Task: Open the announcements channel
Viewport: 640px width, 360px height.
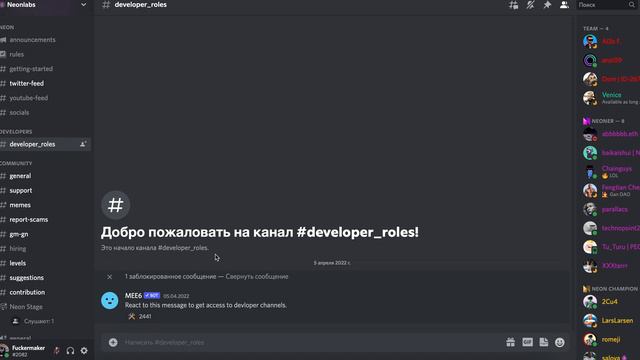Action: tap(32, 40)
